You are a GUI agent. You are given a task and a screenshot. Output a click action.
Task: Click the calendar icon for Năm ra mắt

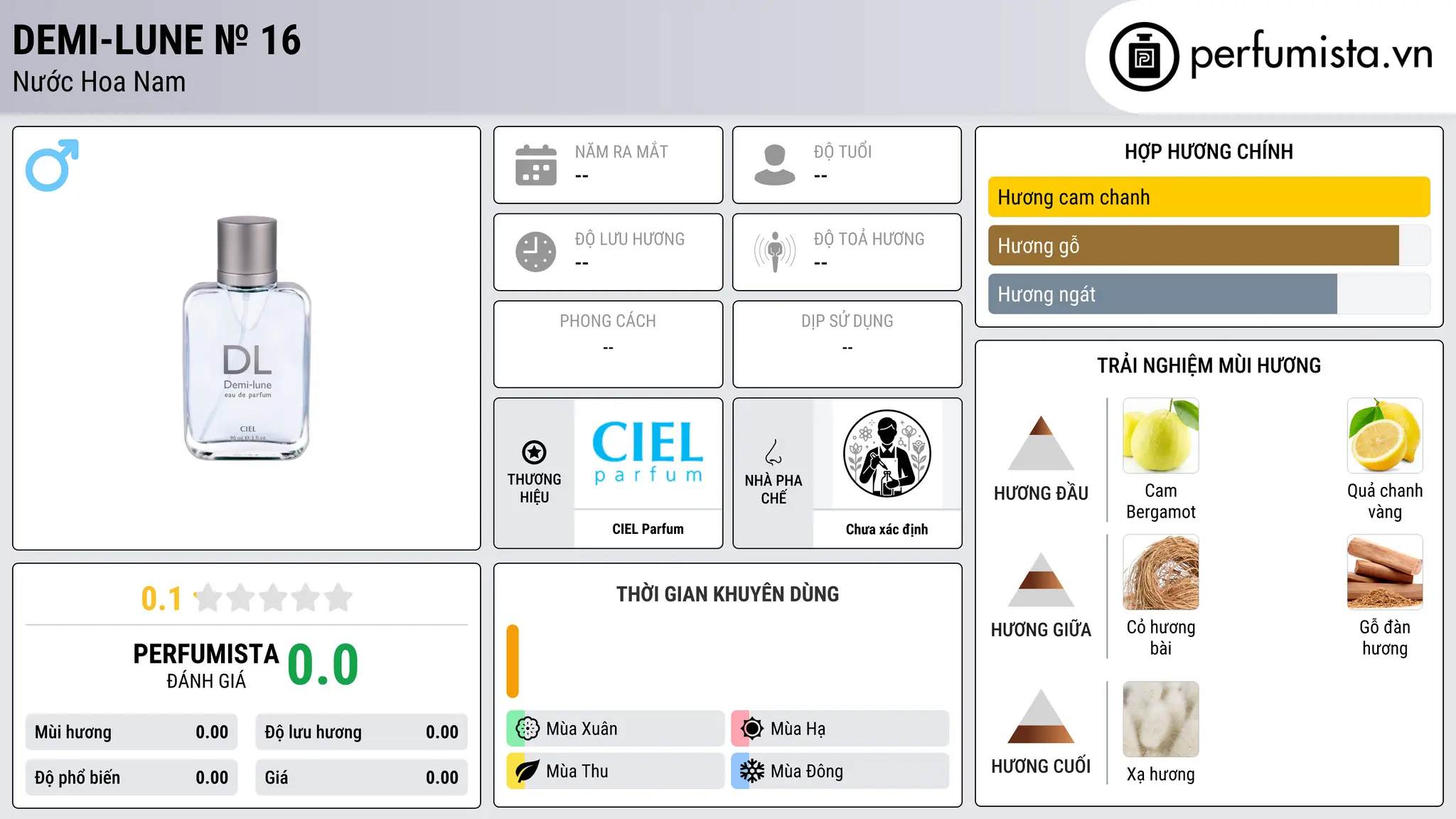(x=536, y=165)
